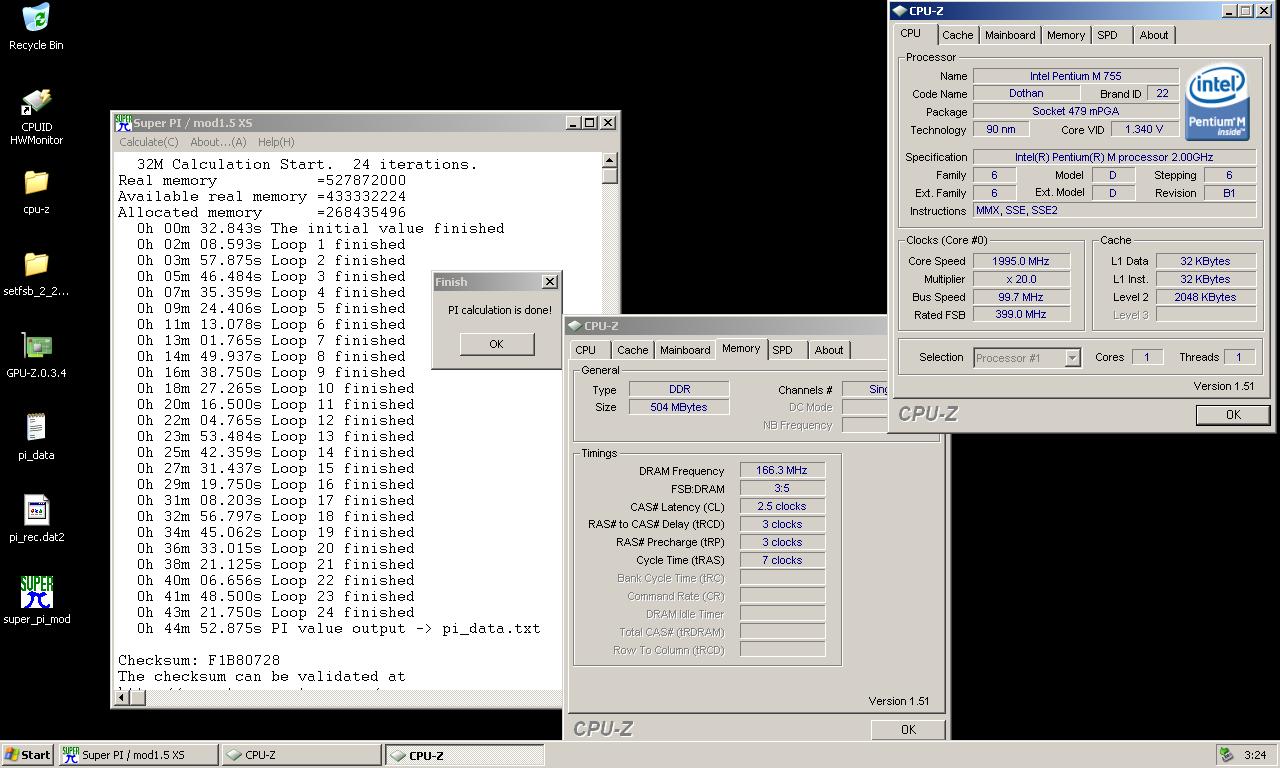Click OK in the CPU-Z CPU window
The height and width of the screenshot is (768, 1280).
[x=1233, y=415]
